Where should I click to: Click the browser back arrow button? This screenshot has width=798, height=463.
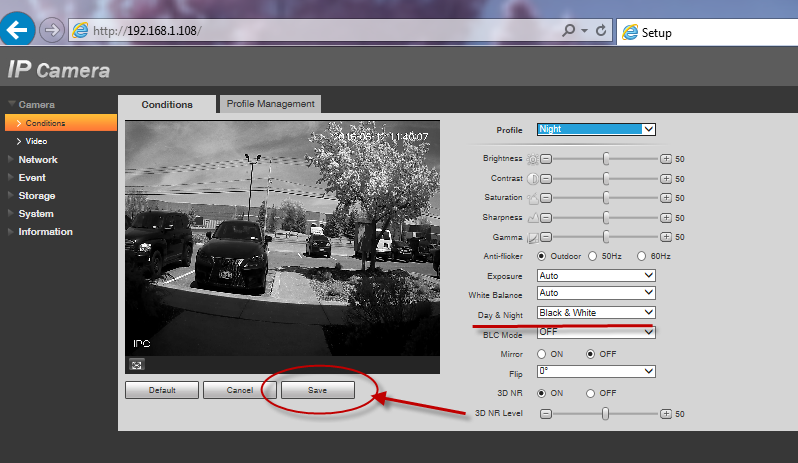pos(17,30)
